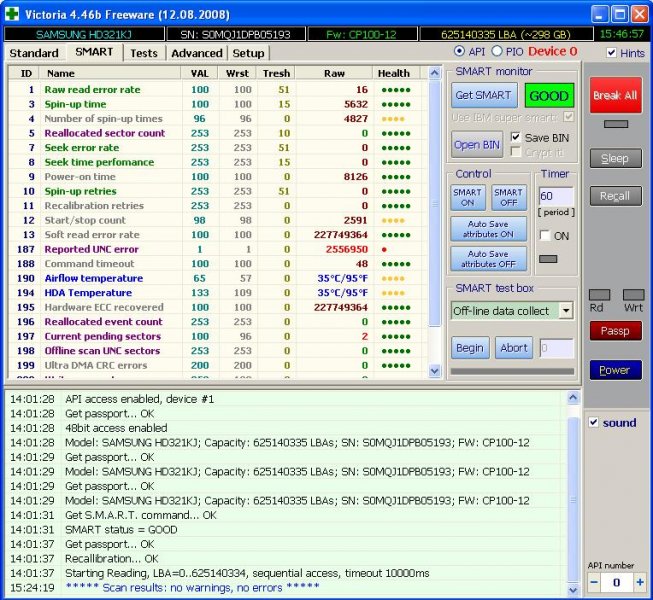Uncheck the Hints checkbox
The width and height of the screenshot is (653, 600).
pyautogui.click(x=611, y=52)
